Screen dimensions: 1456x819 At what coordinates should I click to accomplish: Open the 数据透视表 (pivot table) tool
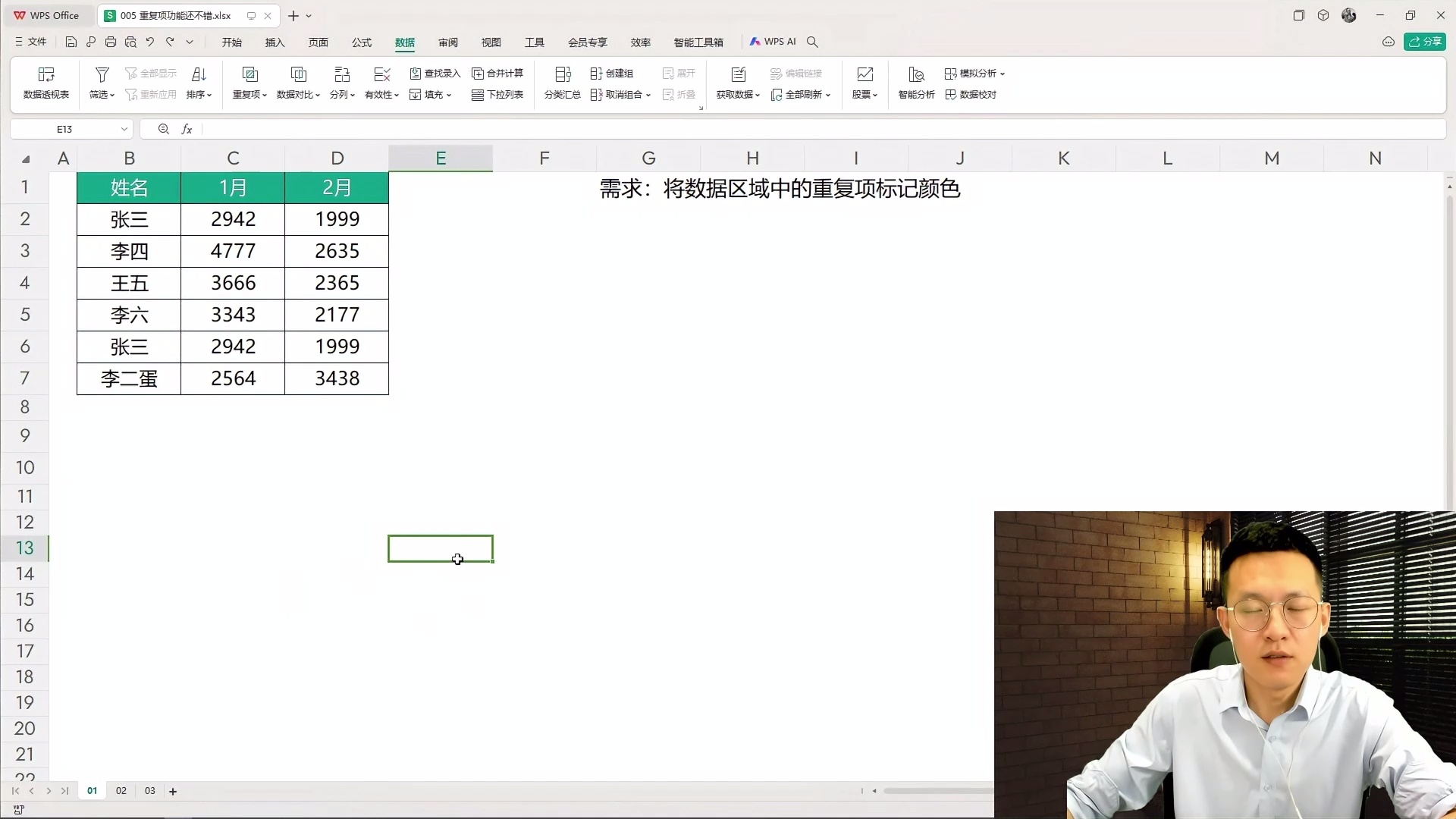pos(45,82)
